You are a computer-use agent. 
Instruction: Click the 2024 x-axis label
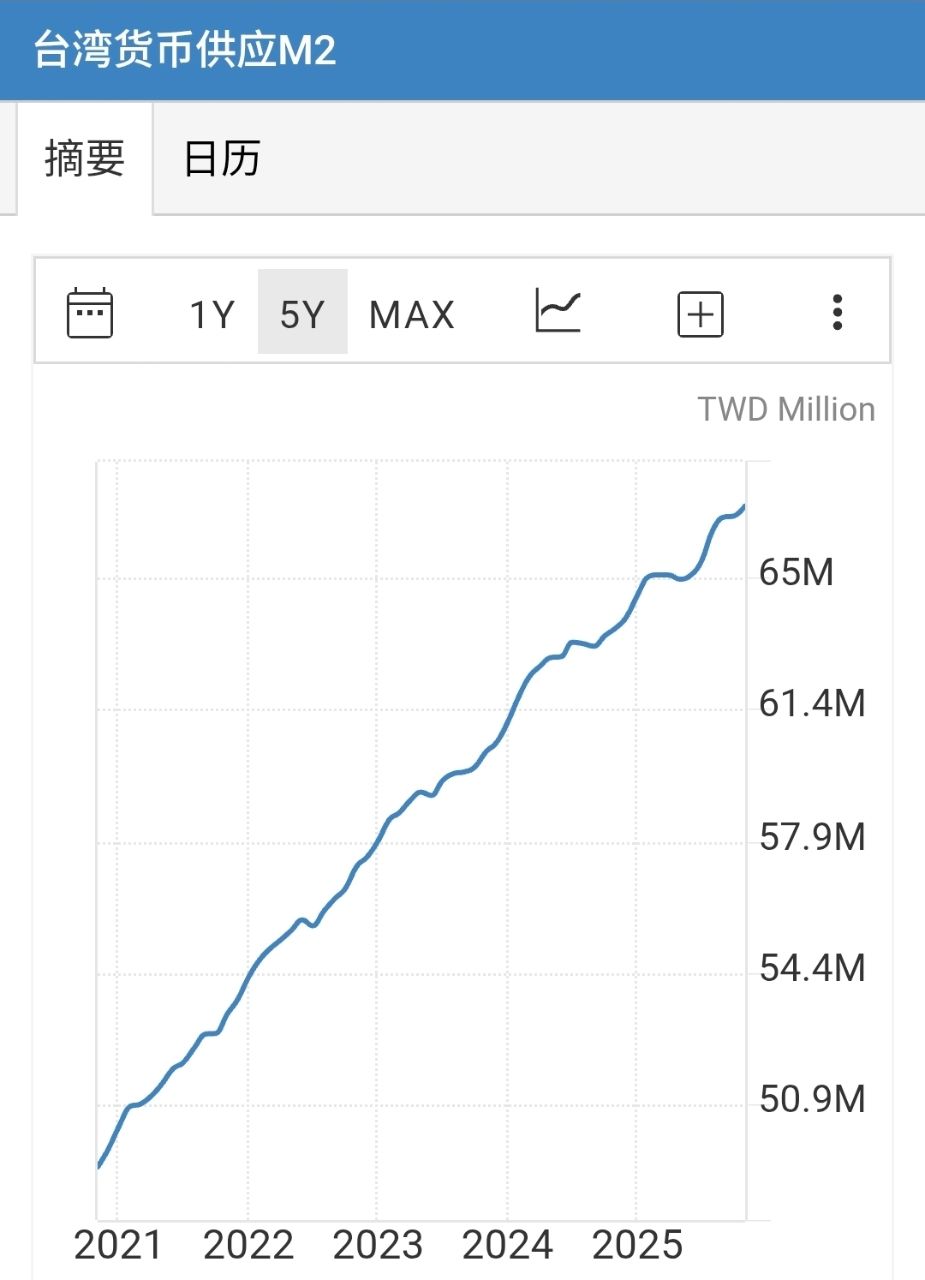[x=508, y=1246]
